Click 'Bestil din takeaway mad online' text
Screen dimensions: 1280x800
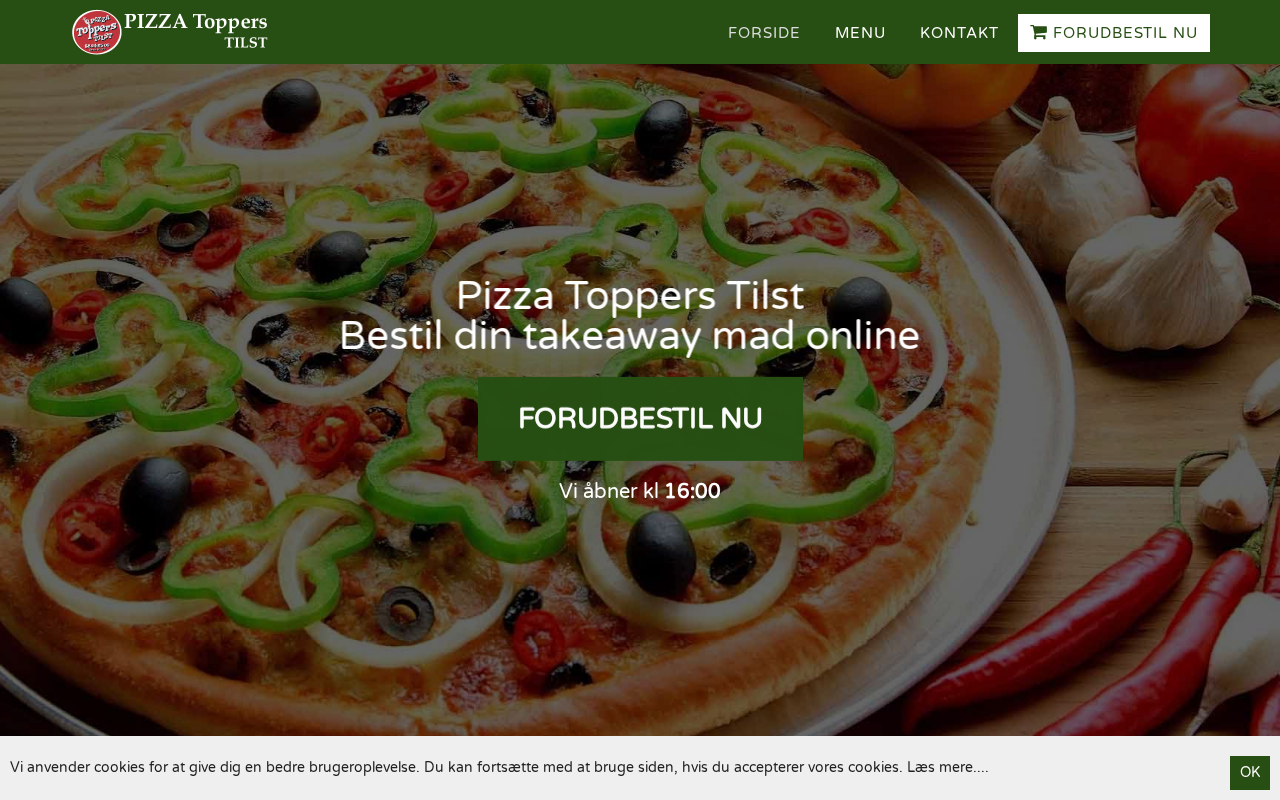pos(629,336)
